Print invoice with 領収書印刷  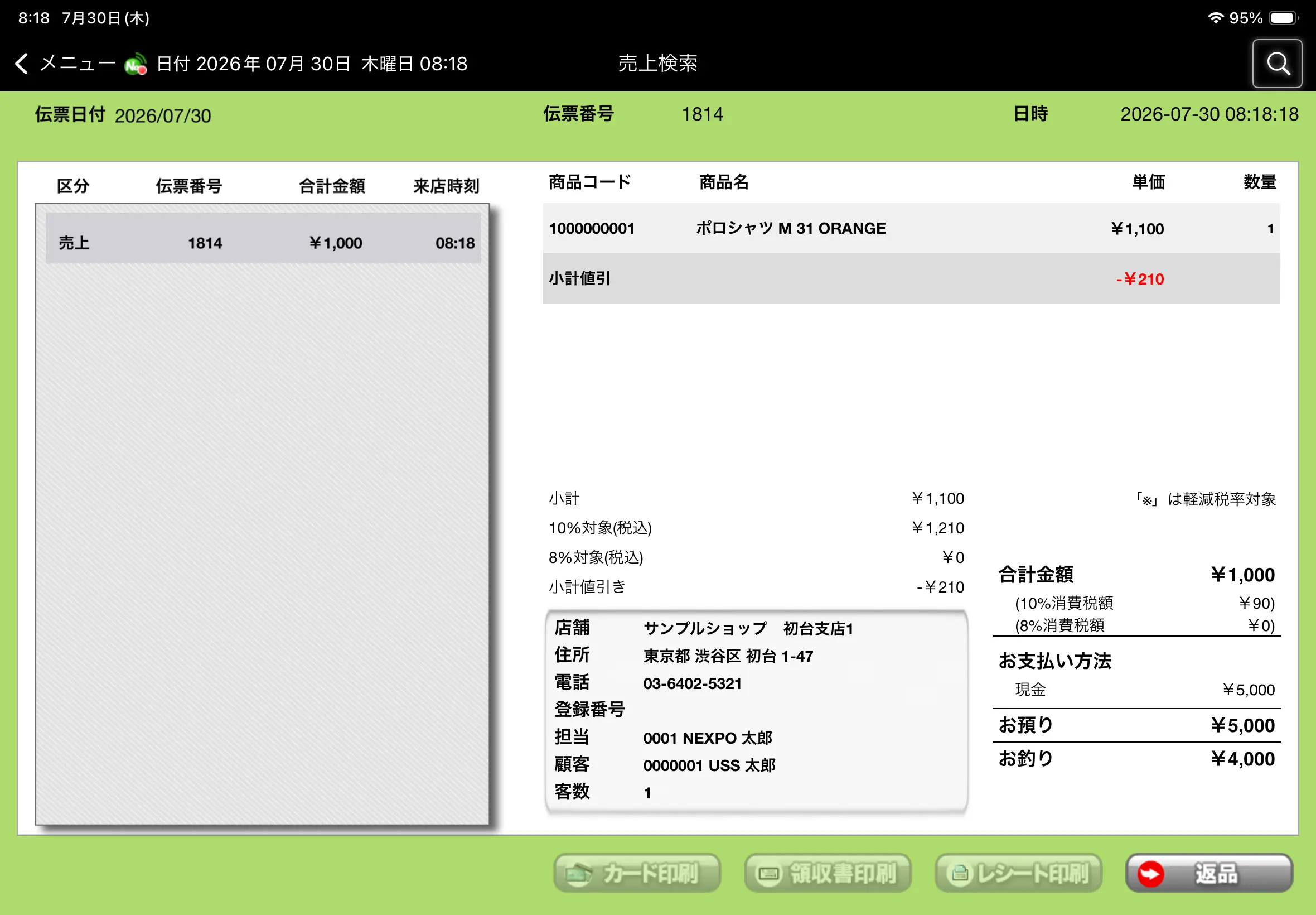pos(828,873)
